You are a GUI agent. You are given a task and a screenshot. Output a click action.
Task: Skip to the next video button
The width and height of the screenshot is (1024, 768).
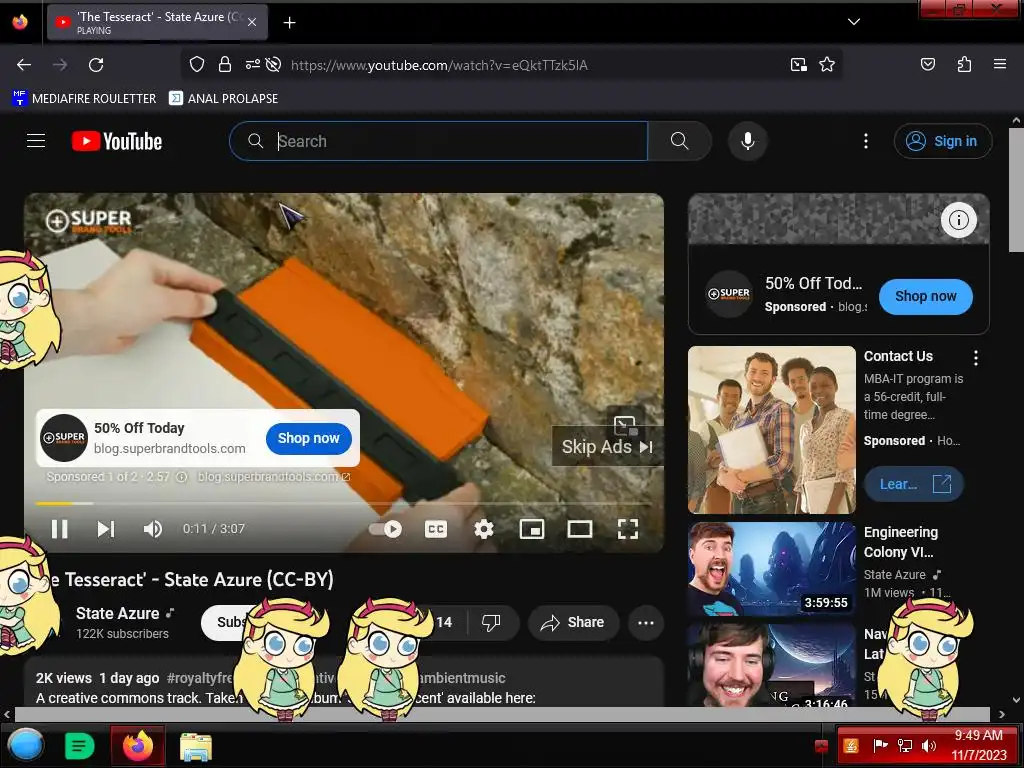point(106,528)
